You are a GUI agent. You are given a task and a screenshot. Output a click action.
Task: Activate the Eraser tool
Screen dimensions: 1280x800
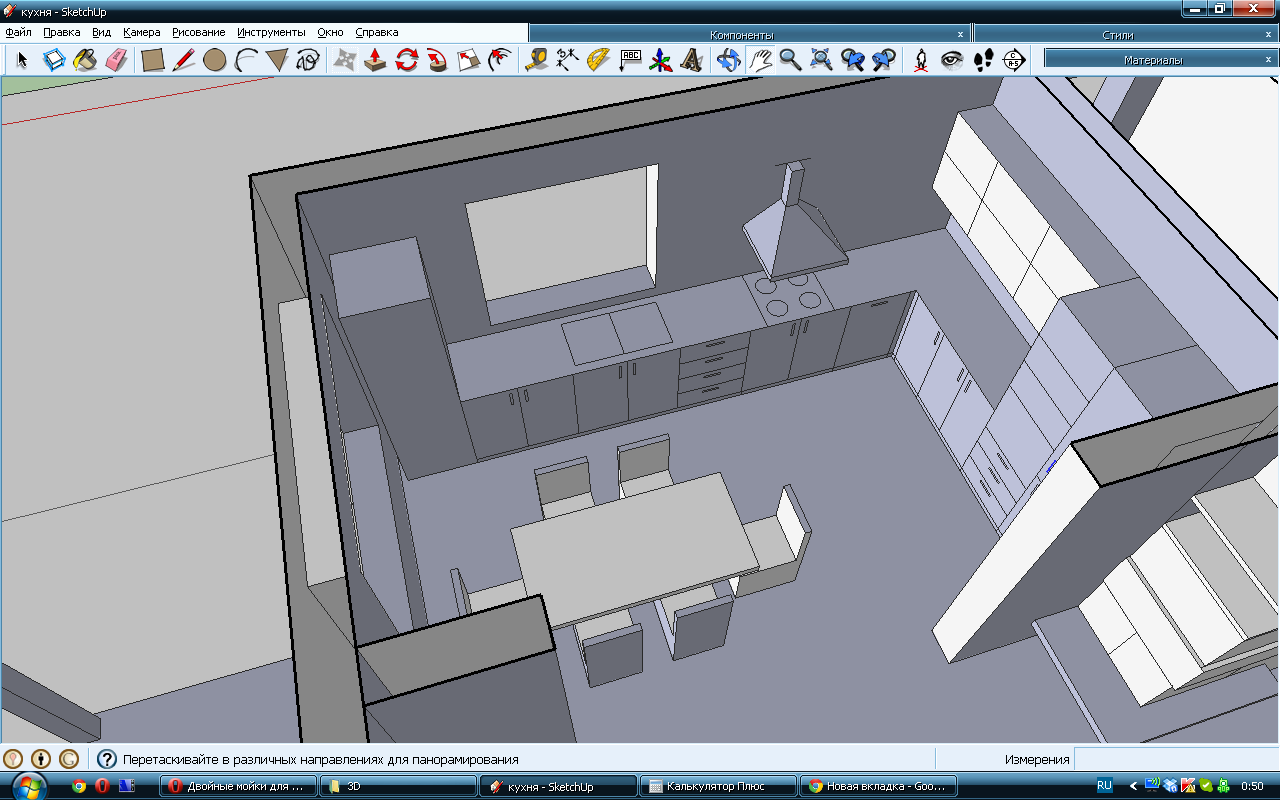click(117, 60)
